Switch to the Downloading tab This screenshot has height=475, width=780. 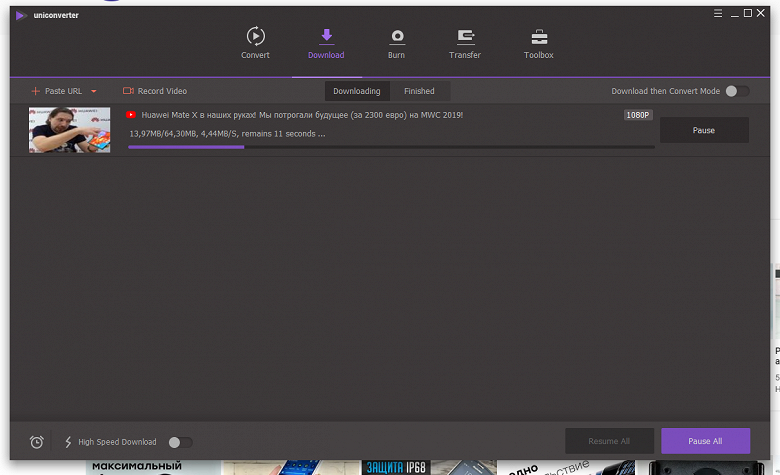(357, 91)
